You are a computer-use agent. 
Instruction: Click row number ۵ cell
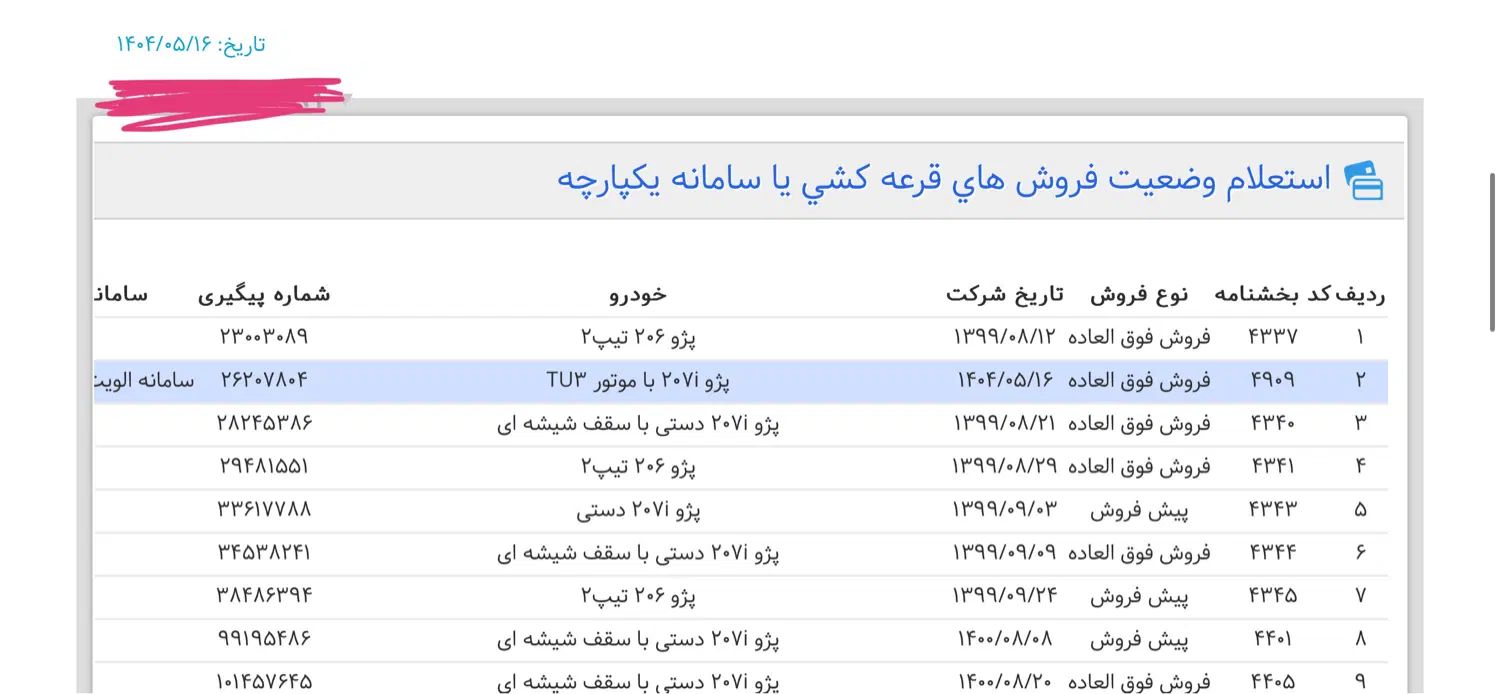pos(1360,509)
